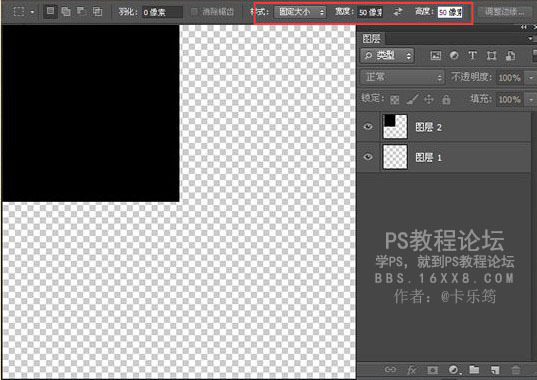Screen dimensions: 537x380
Task: Click the 羽化 label
Action: coord(128,12)
